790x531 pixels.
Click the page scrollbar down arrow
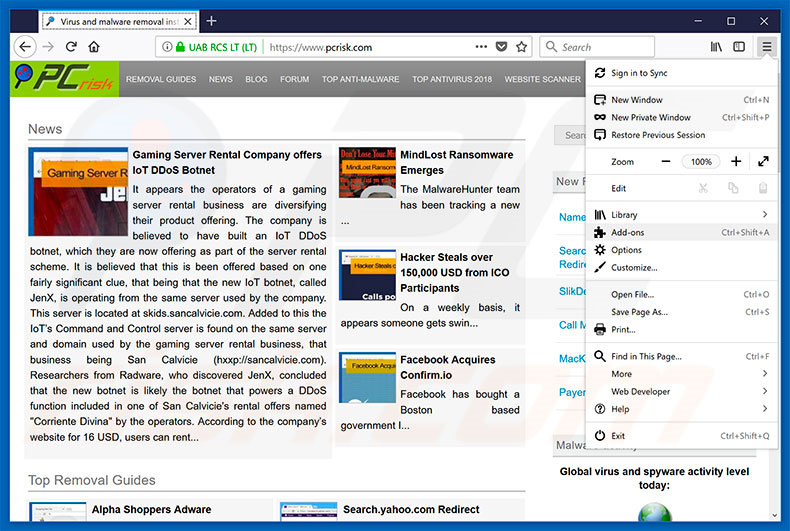[x=774, y=515]
